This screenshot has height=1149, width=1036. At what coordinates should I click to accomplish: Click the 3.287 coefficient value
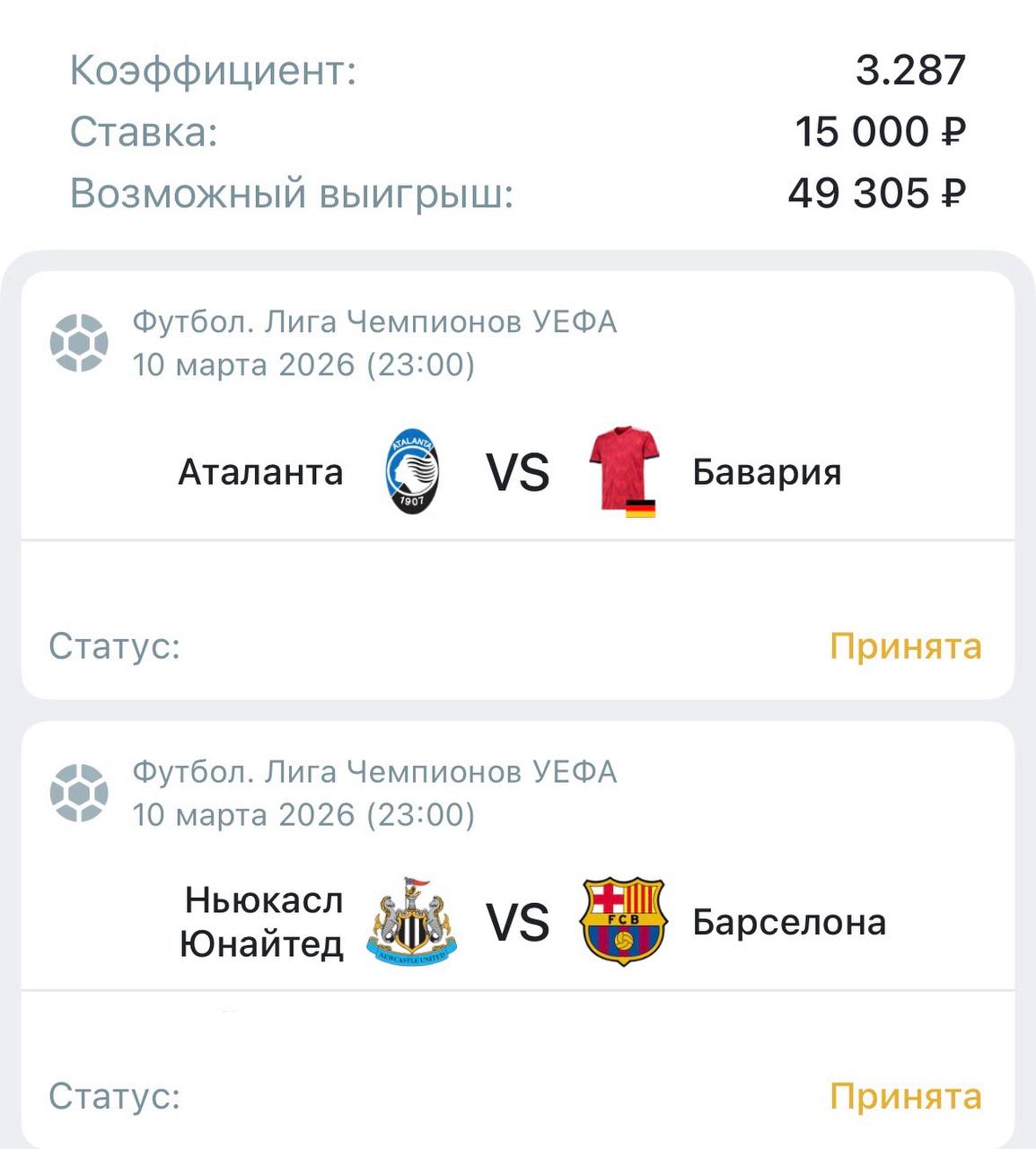[x=910, y=71]
